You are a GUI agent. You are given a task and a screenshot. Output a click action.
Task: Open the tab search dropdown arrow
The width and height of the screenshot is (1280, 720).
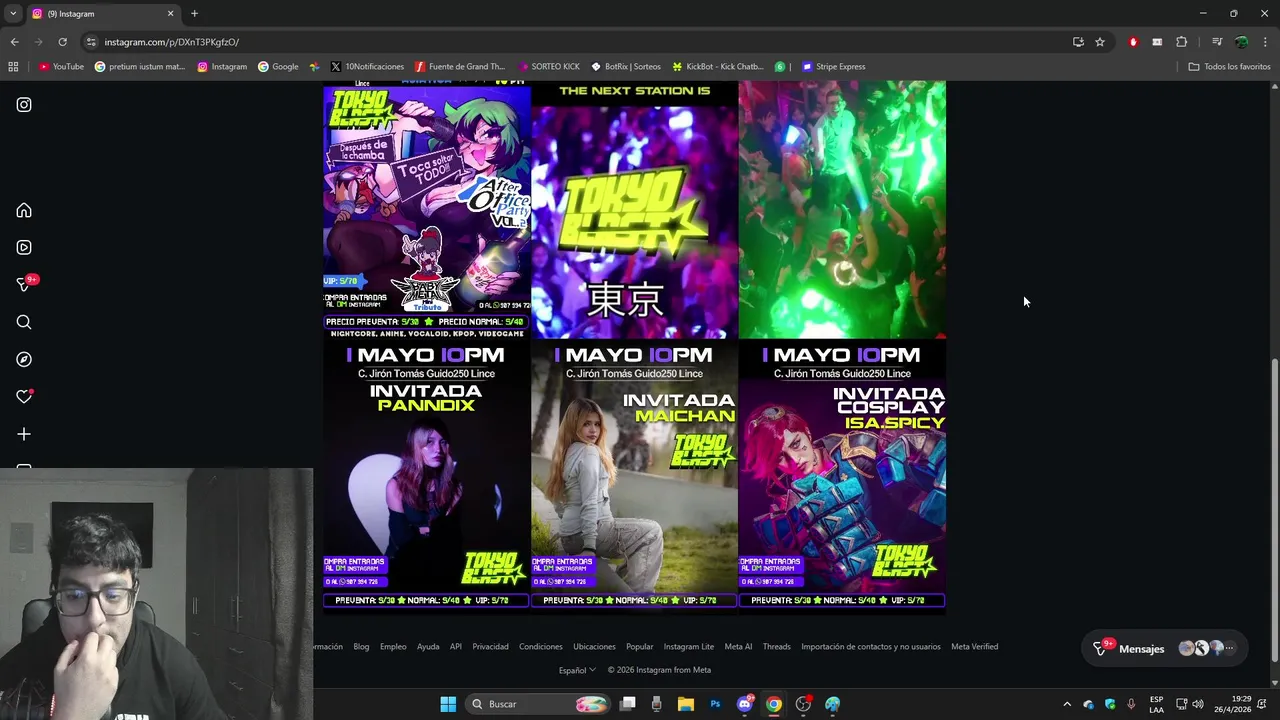point(13,14)
